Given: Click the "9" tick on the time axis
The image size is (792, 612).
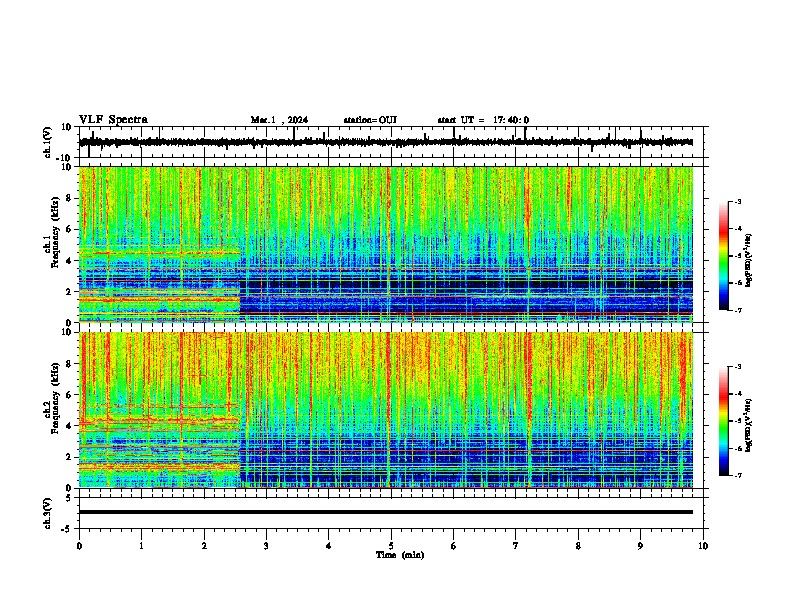Looking at the screenshot, I should tap(640, 546).
